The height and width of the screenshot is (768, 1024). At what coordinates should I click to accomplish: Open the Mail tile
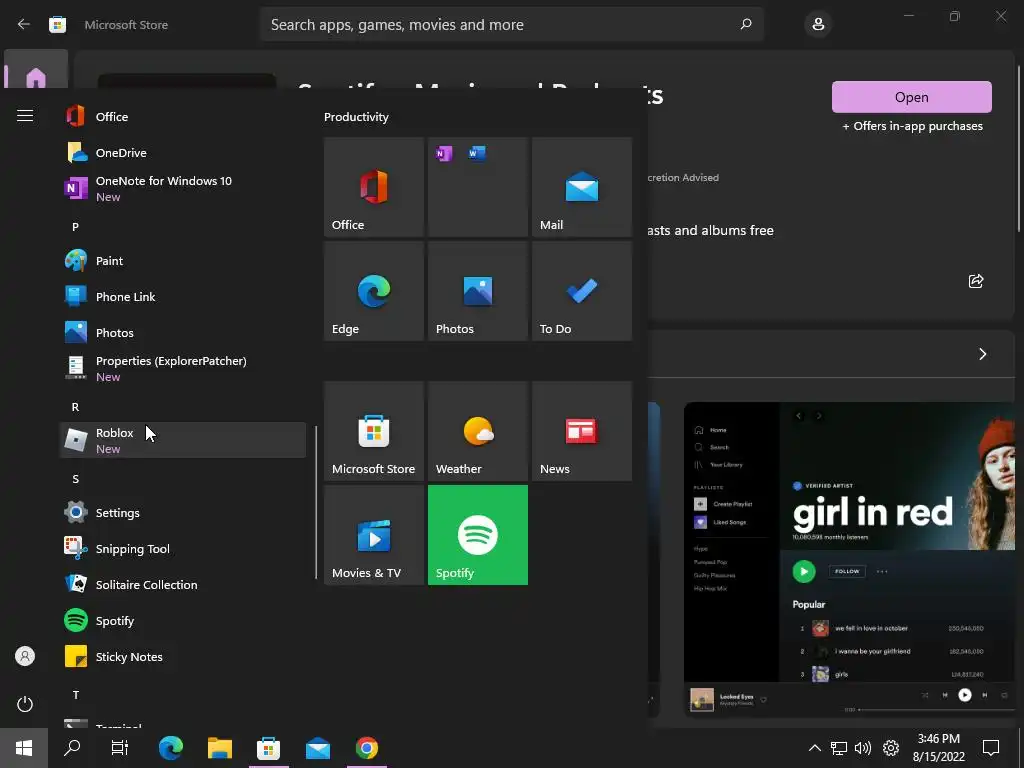[x=582, y=187]
